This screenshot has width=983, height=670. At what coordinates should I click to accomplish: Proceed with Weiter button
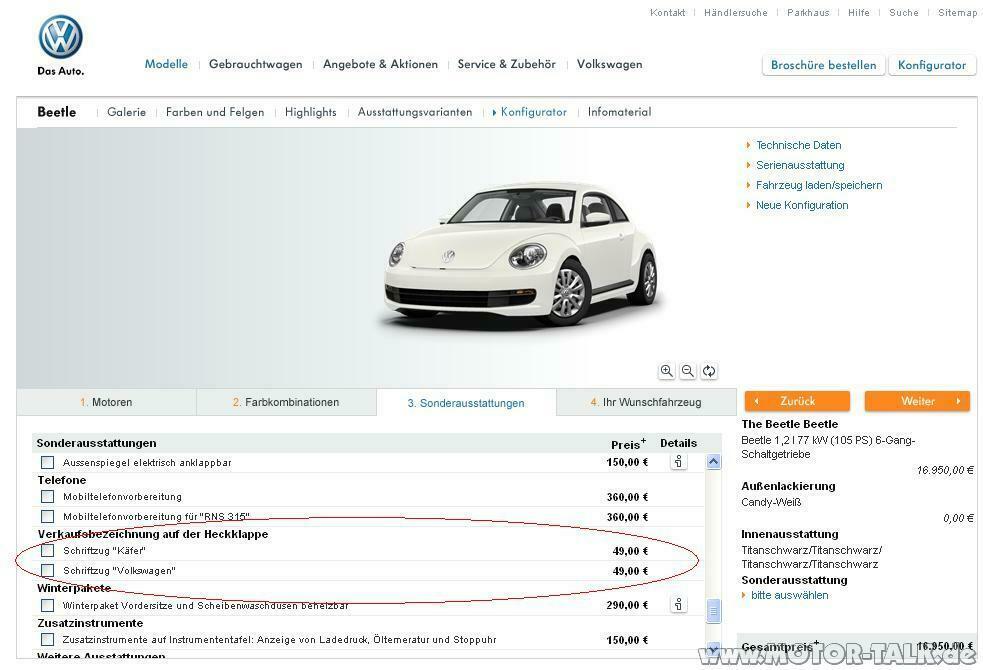(x=918, y=401)
